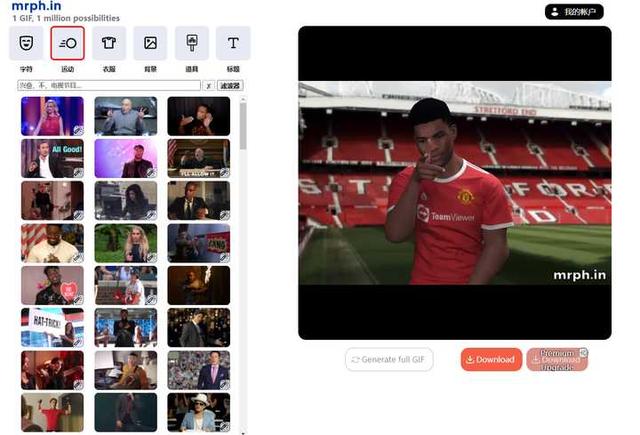This screenshot has height=435, width=640.
Task: Select the Motion icon (运动)
Action: 67,43
